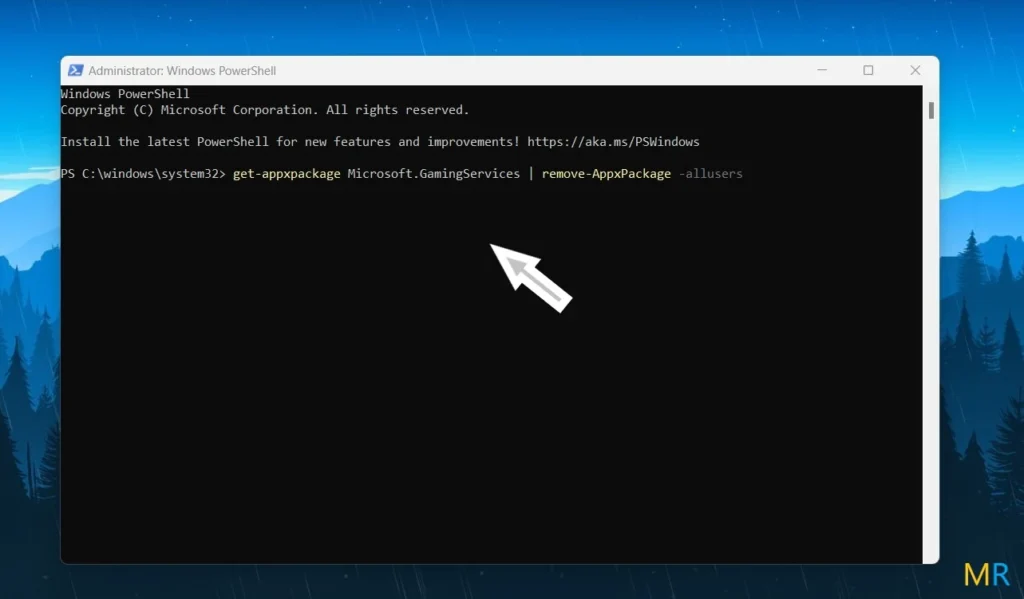1024x599 pixels.
Task: Click the 'Windows PowerShell' first console line
Action: click(x=125, y=94)
